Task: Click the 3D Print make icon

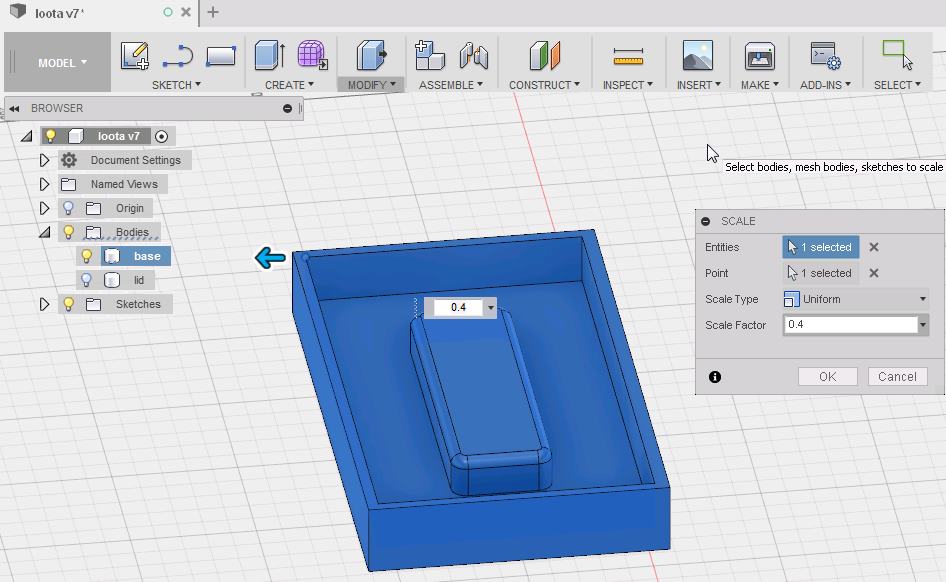Action: point(760,56)
